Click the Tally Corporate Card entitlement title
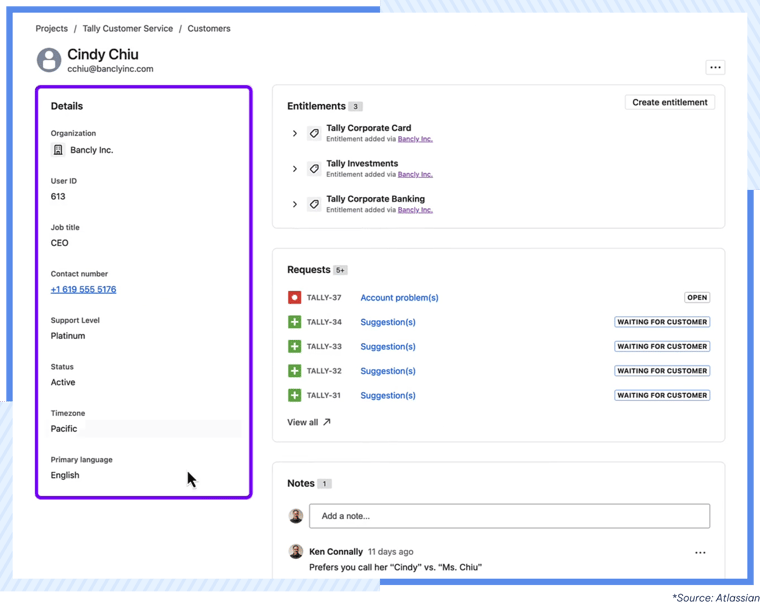This screenshot has width=760, height=604. [x=368, y=128]
